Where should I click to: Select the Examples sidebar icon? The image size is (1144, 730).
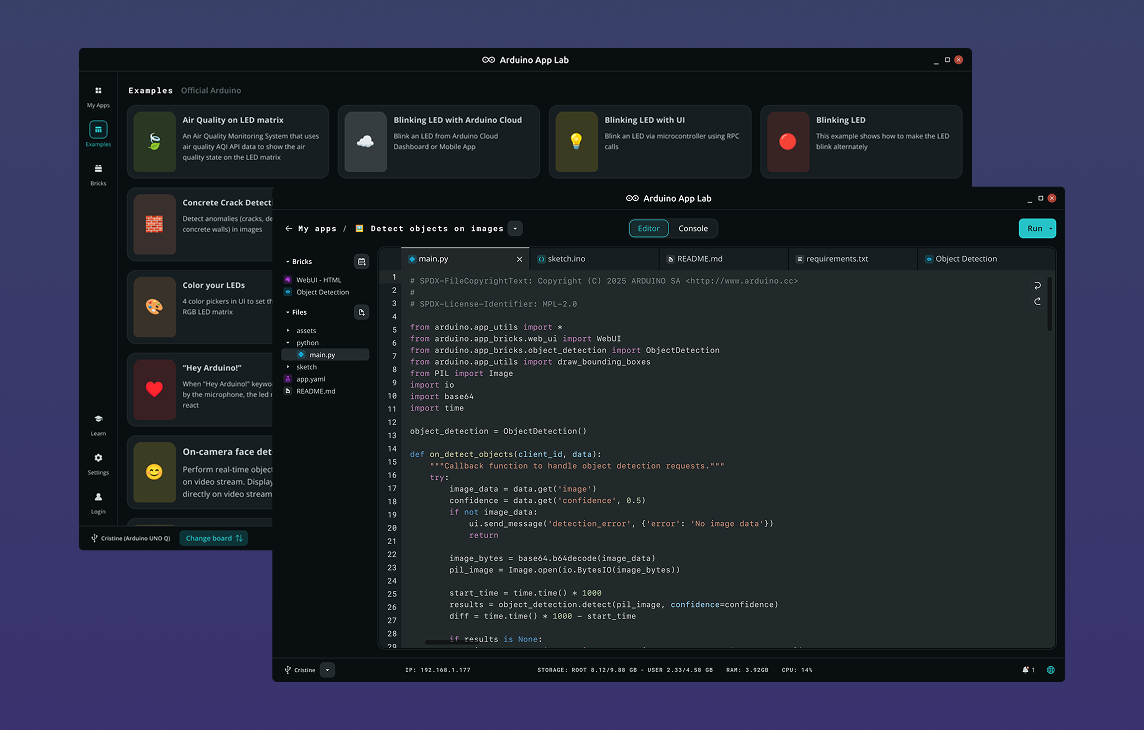coord(97,131)
